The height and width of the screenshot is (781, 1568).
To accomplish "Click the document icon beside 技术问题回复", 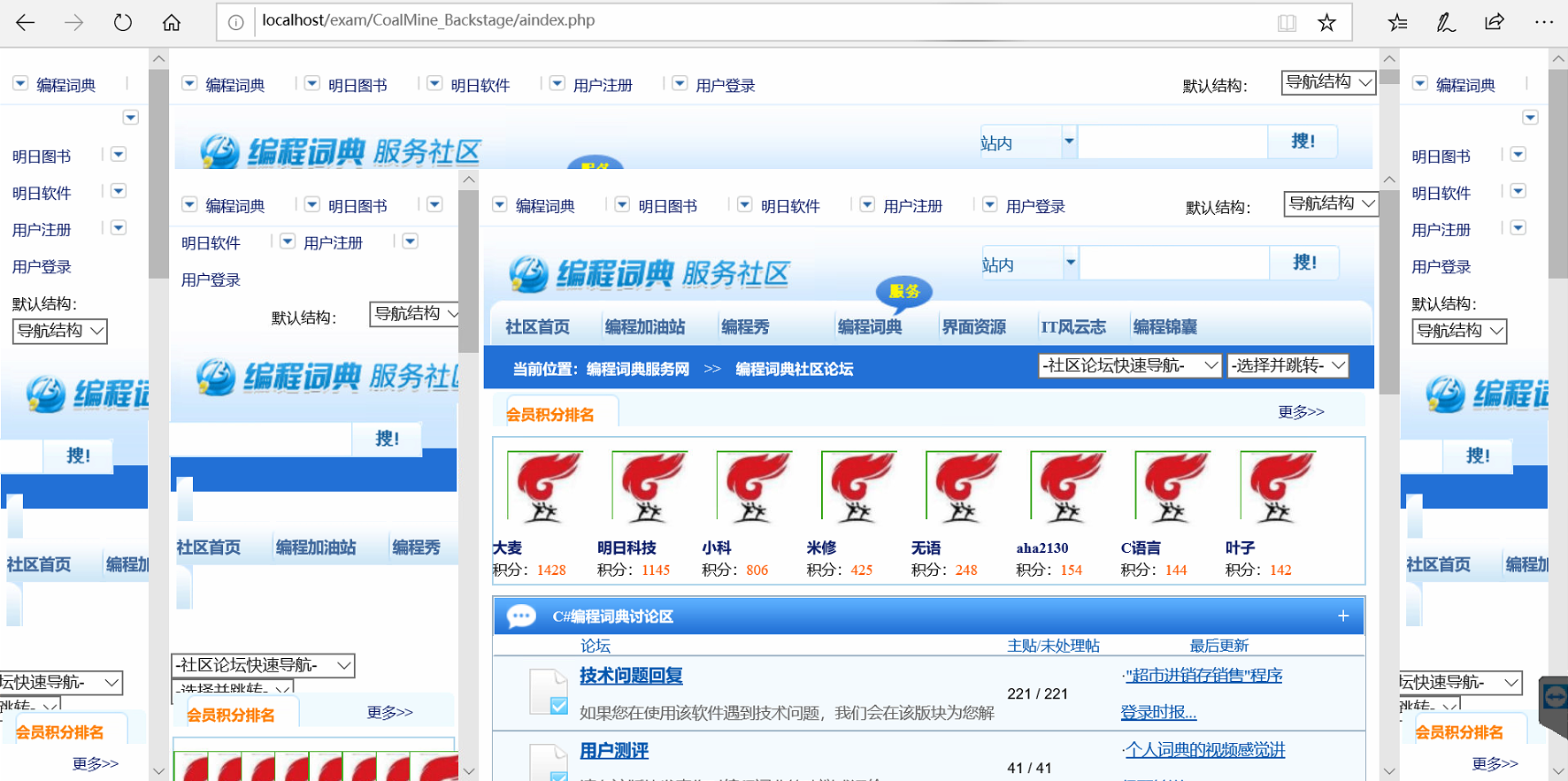I will [549, 692].
